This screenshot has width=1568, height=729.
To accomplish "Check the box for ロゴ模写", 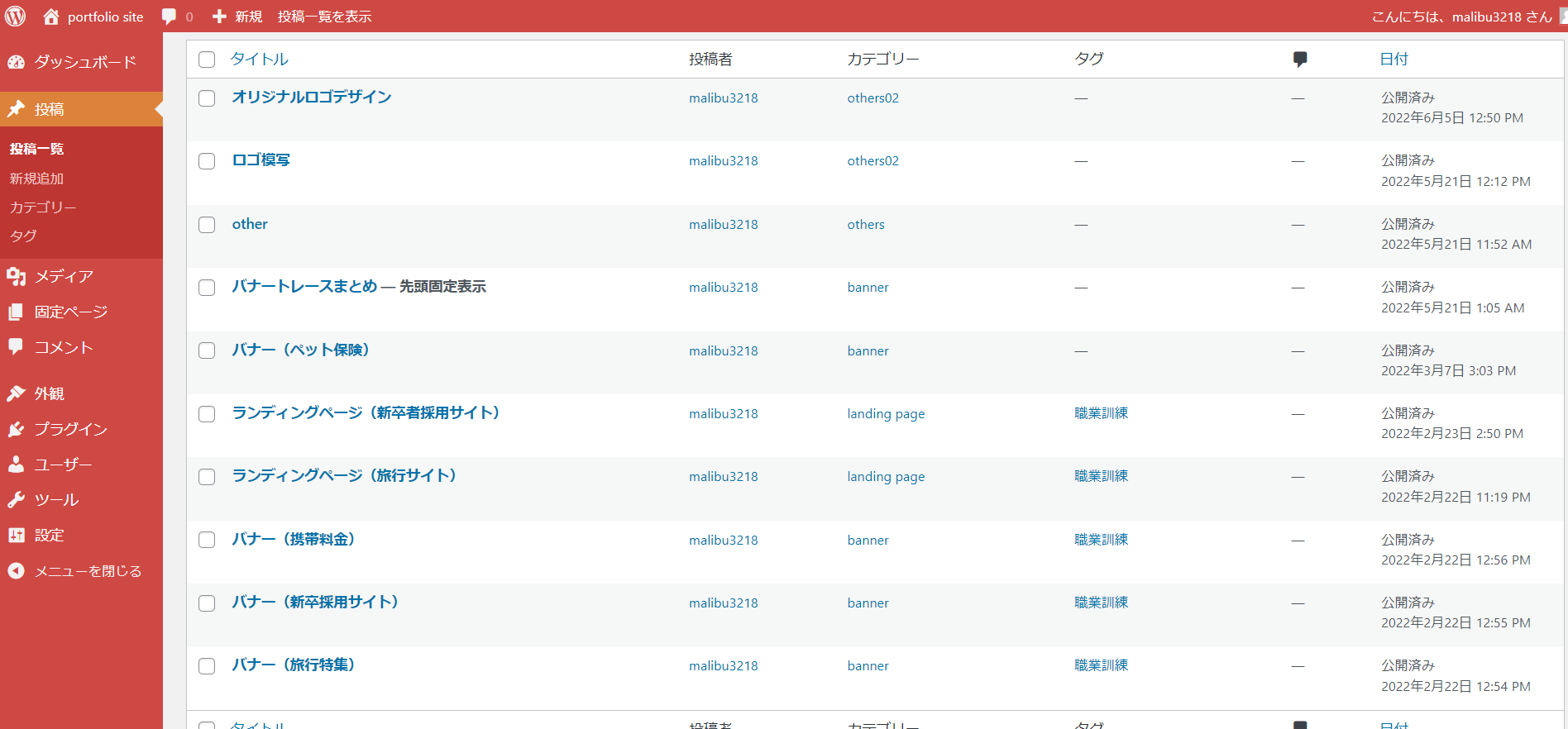I will tap(207, 161).
